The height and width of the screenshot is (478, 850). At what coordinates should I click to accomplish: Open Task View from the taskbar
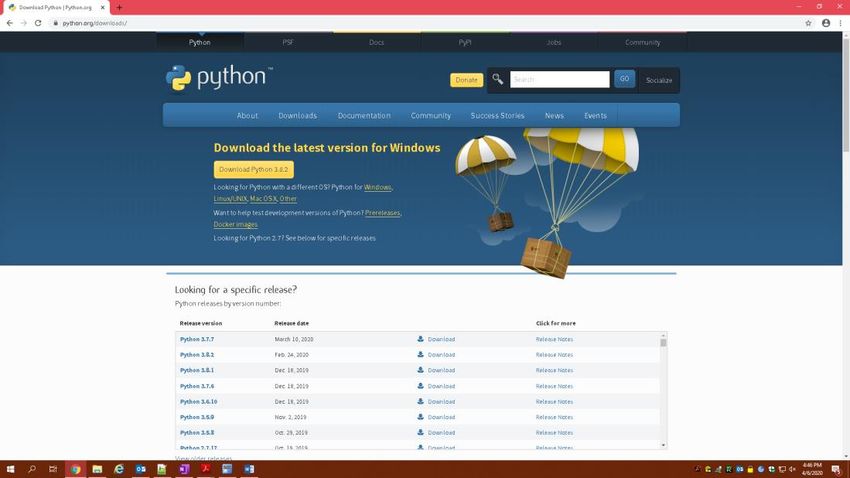pos(53,469)
